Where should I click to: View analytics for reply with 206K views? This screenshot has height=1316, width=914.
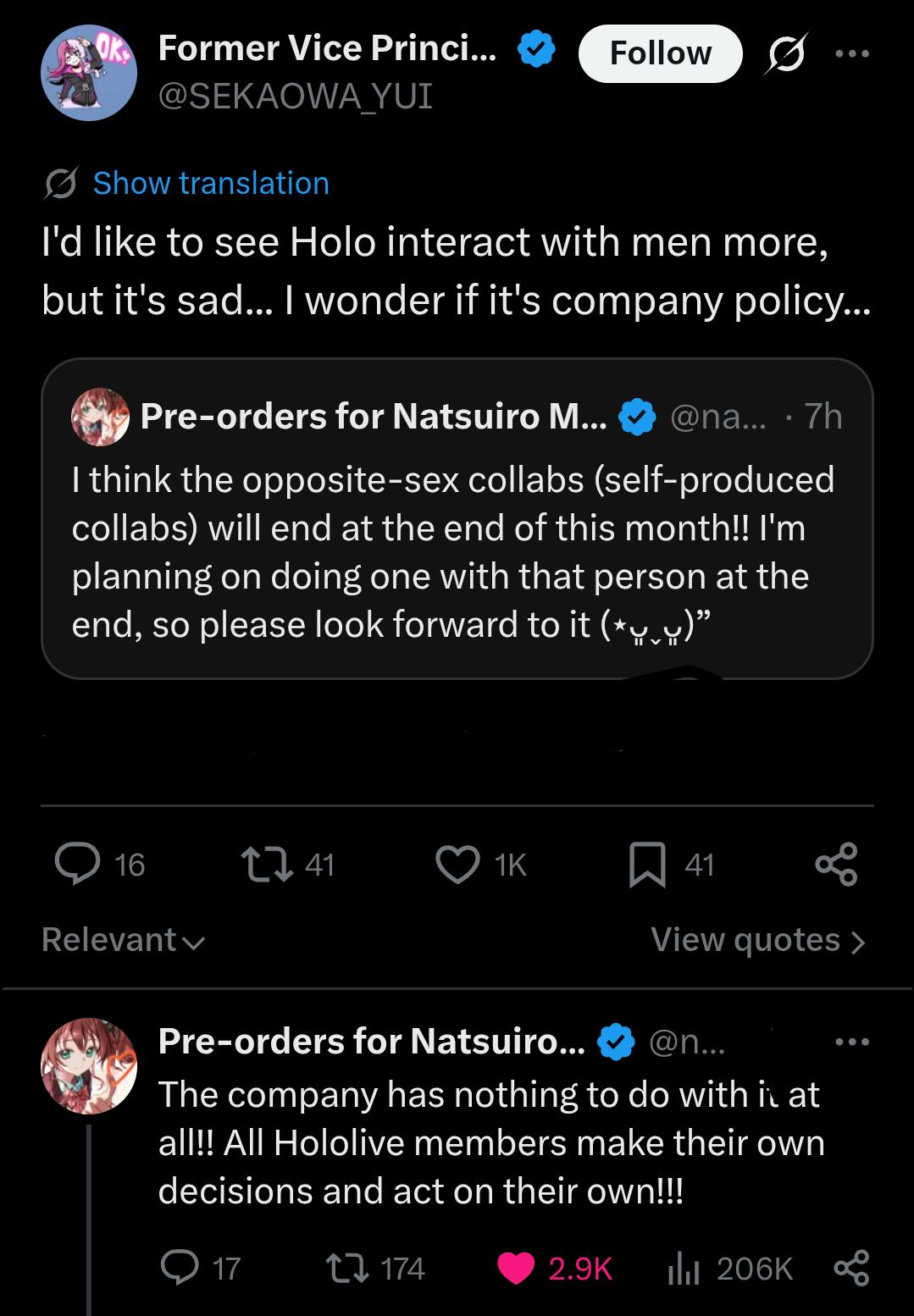682,1269
